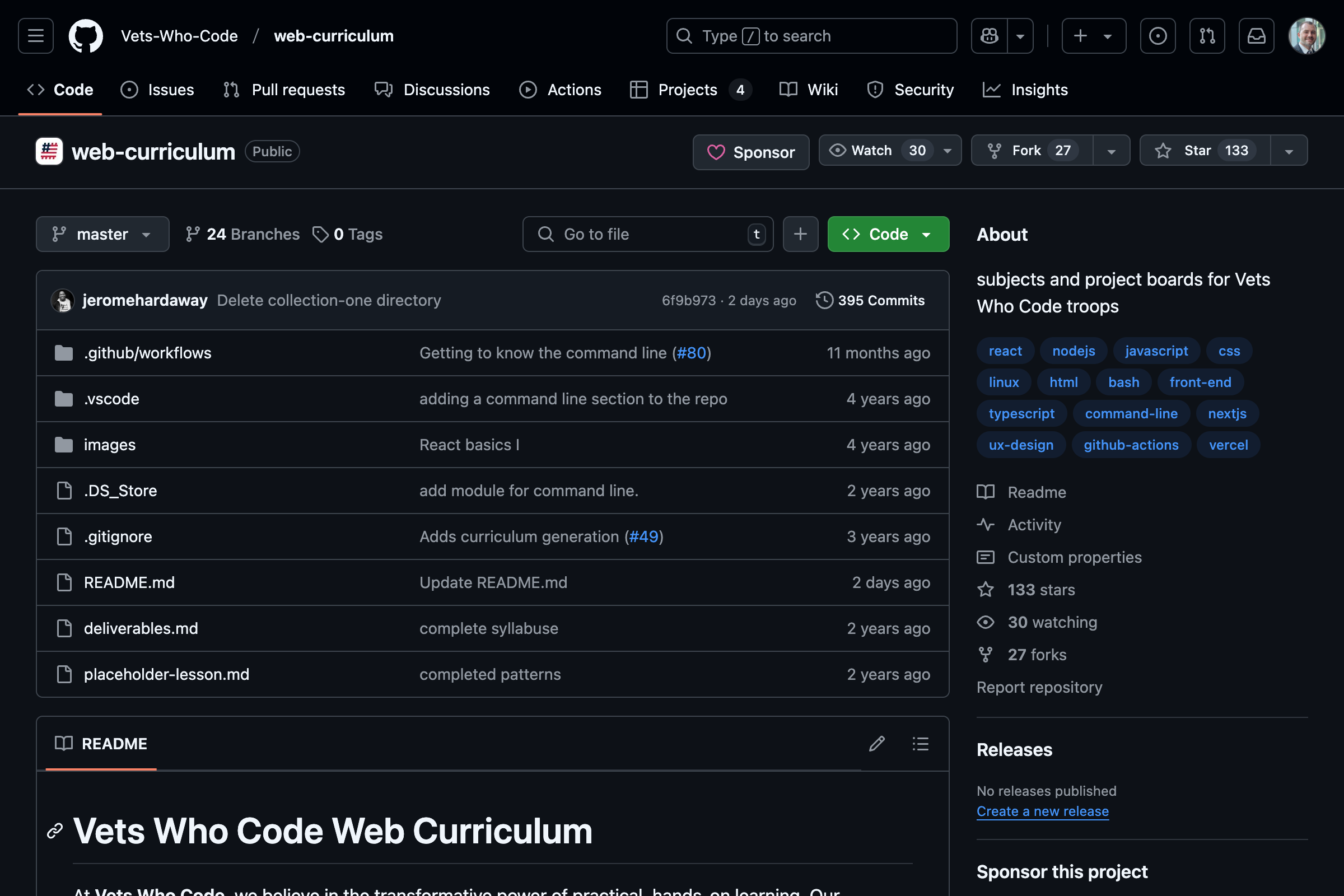Click the github-actions topic tag
This screenshot has height=896, width=1344.
[1131, 445]
